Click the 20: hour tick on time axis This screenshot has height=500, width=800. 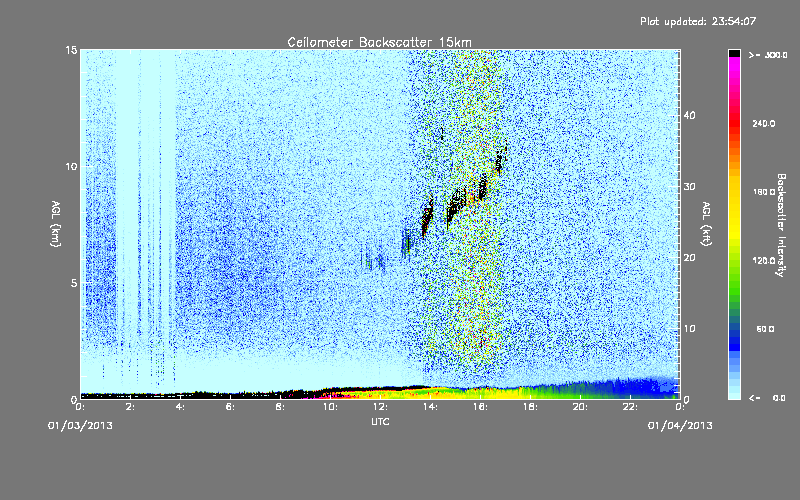point(580,407)
